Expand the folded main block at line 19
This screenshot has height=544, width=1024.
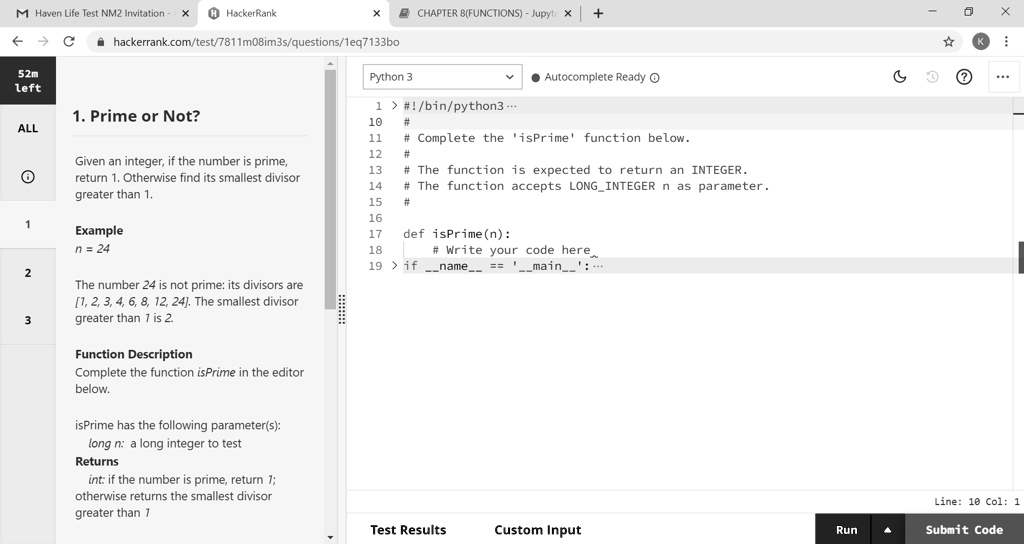pos(394,266)
